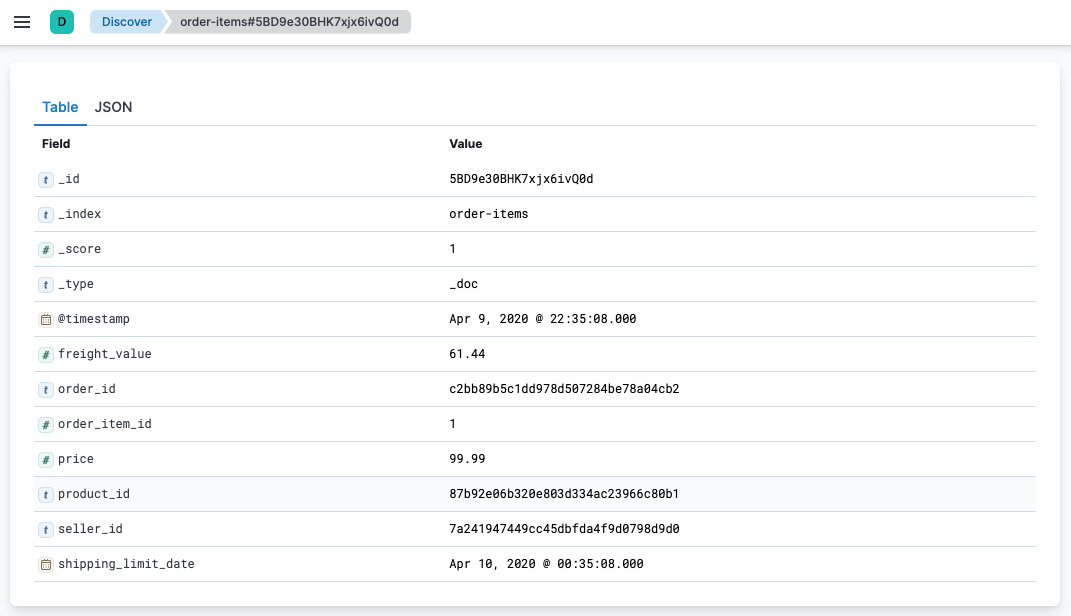1071x616 pixels.
Task: Click the order-items document breadcrumb
Action: point(288,21)
